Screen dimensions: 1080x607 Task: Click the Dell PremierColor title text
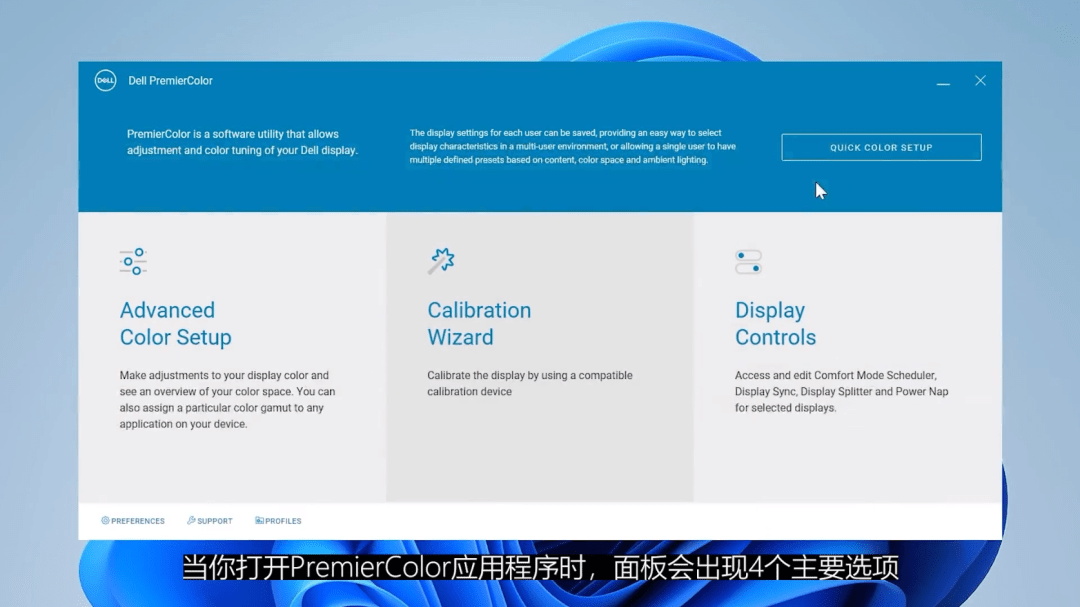pyautogui.click(x=170, y=80)
